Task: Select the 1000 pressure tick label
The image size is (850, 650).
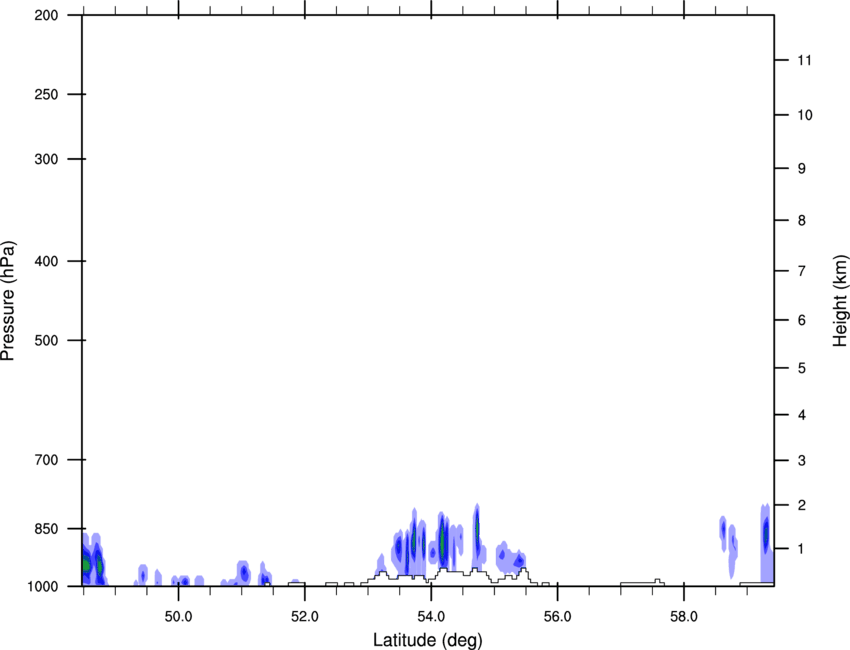Action: click(42, 586)
